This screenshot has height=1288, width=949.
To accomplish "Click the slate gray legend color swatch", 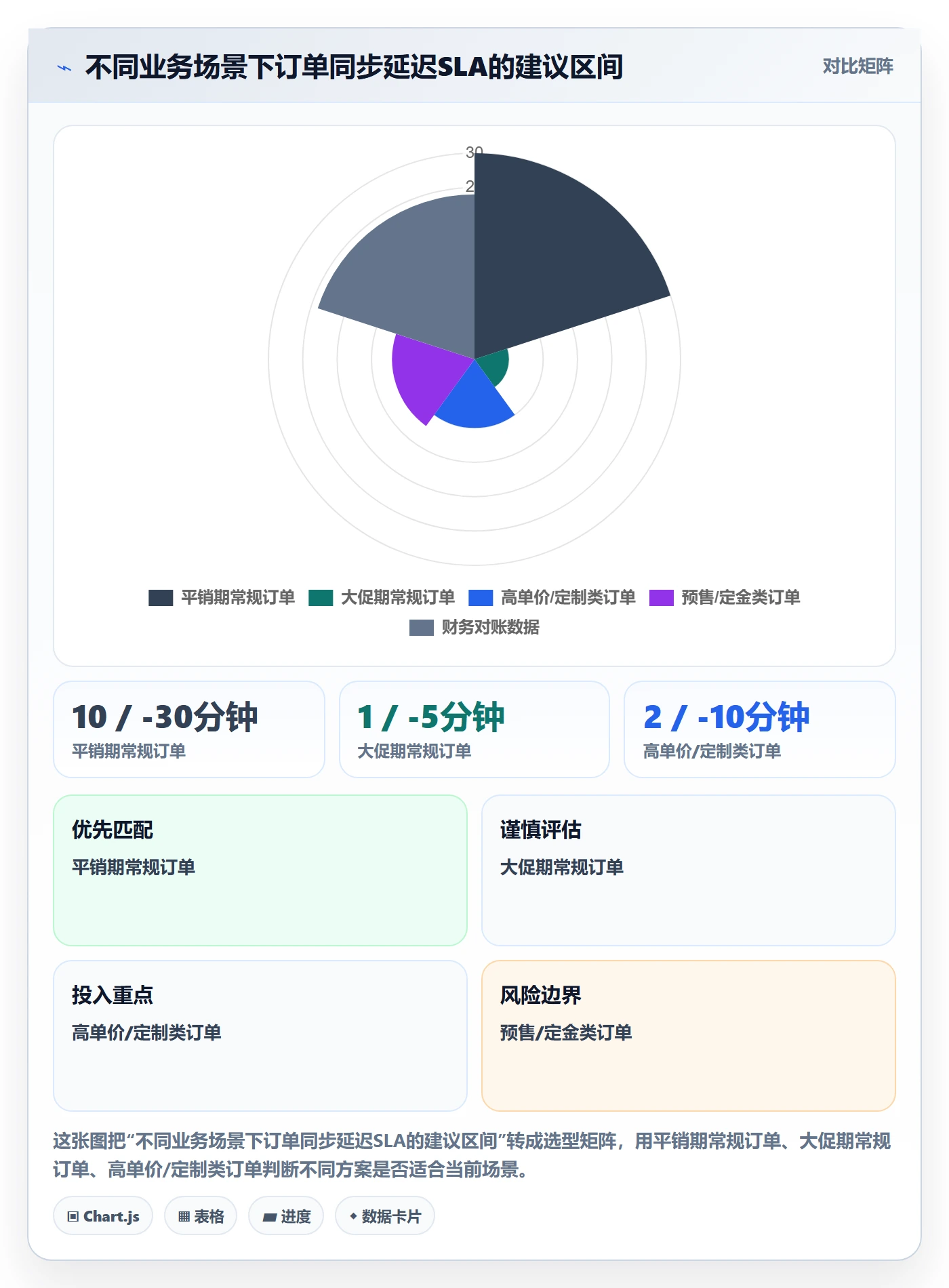I will pyautogui.click(x=421, y=628).
